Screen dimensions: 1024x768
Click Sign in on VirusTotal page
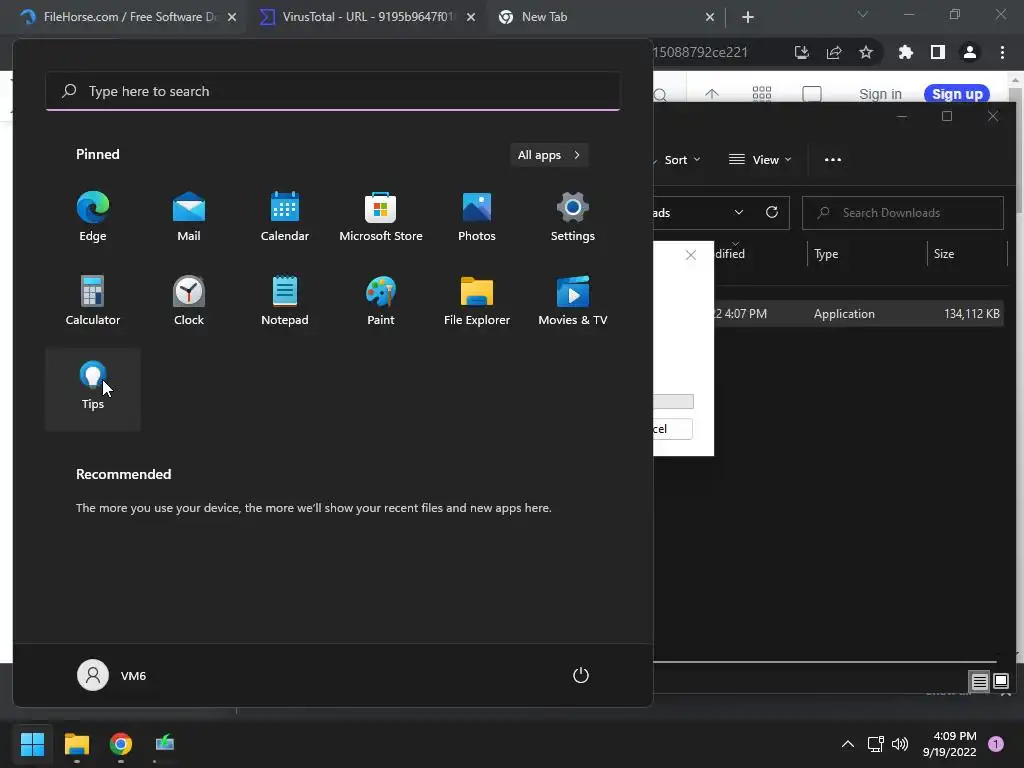point(880,94)
